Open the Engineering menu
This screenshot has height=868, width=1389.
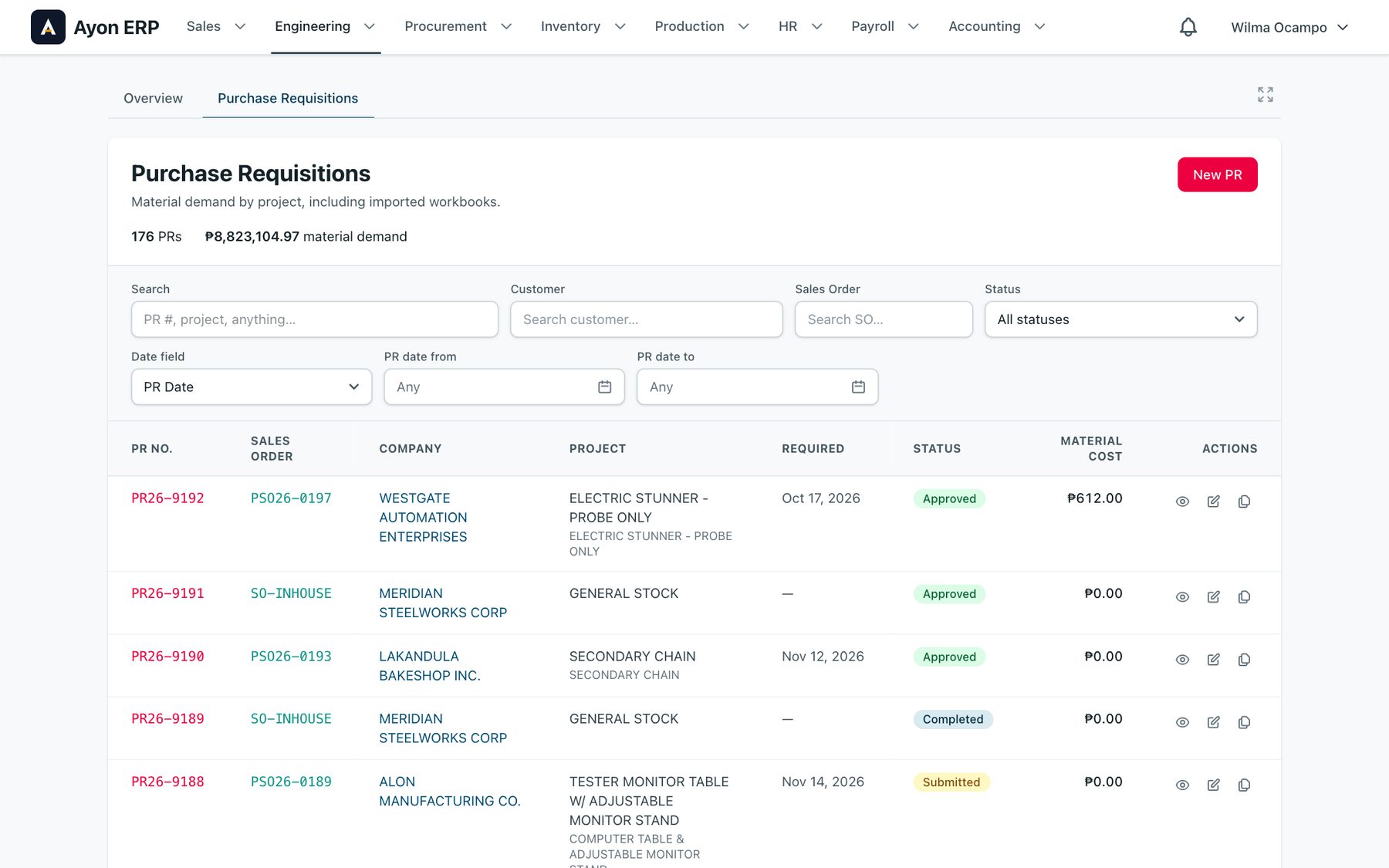[325, 26]
